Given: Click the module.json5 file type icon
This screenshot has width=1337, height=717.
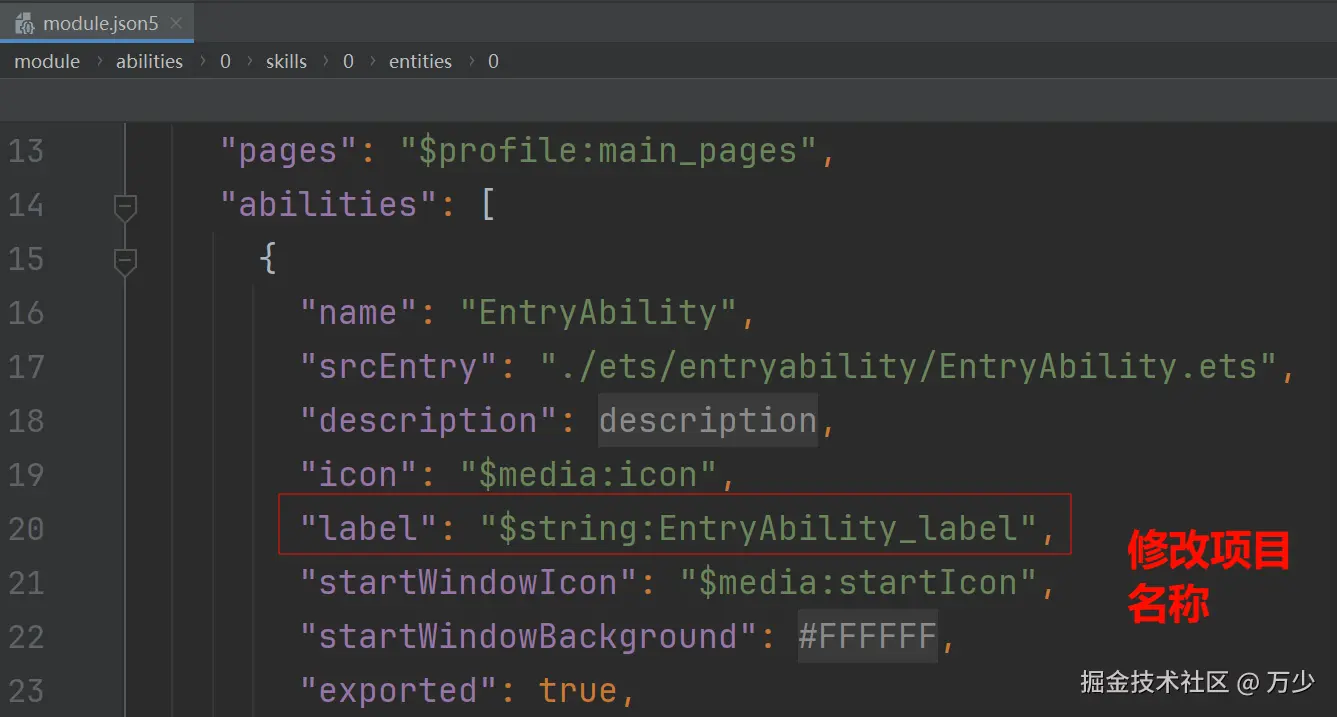Looking at the screenshot, I should point(25,23).
